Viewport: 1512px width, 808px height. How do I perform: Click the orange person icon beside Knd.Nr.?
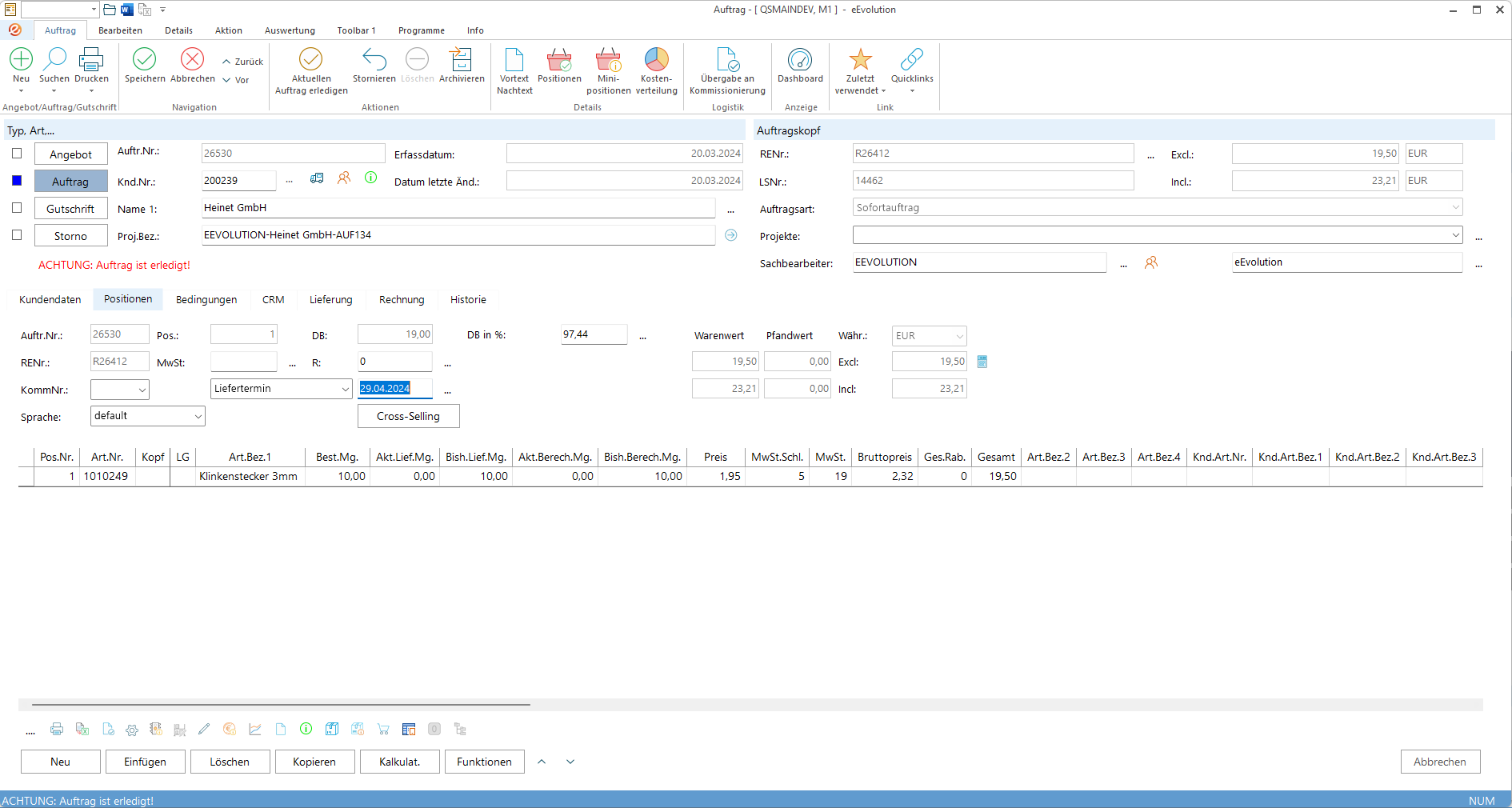[x=344, y=178]
